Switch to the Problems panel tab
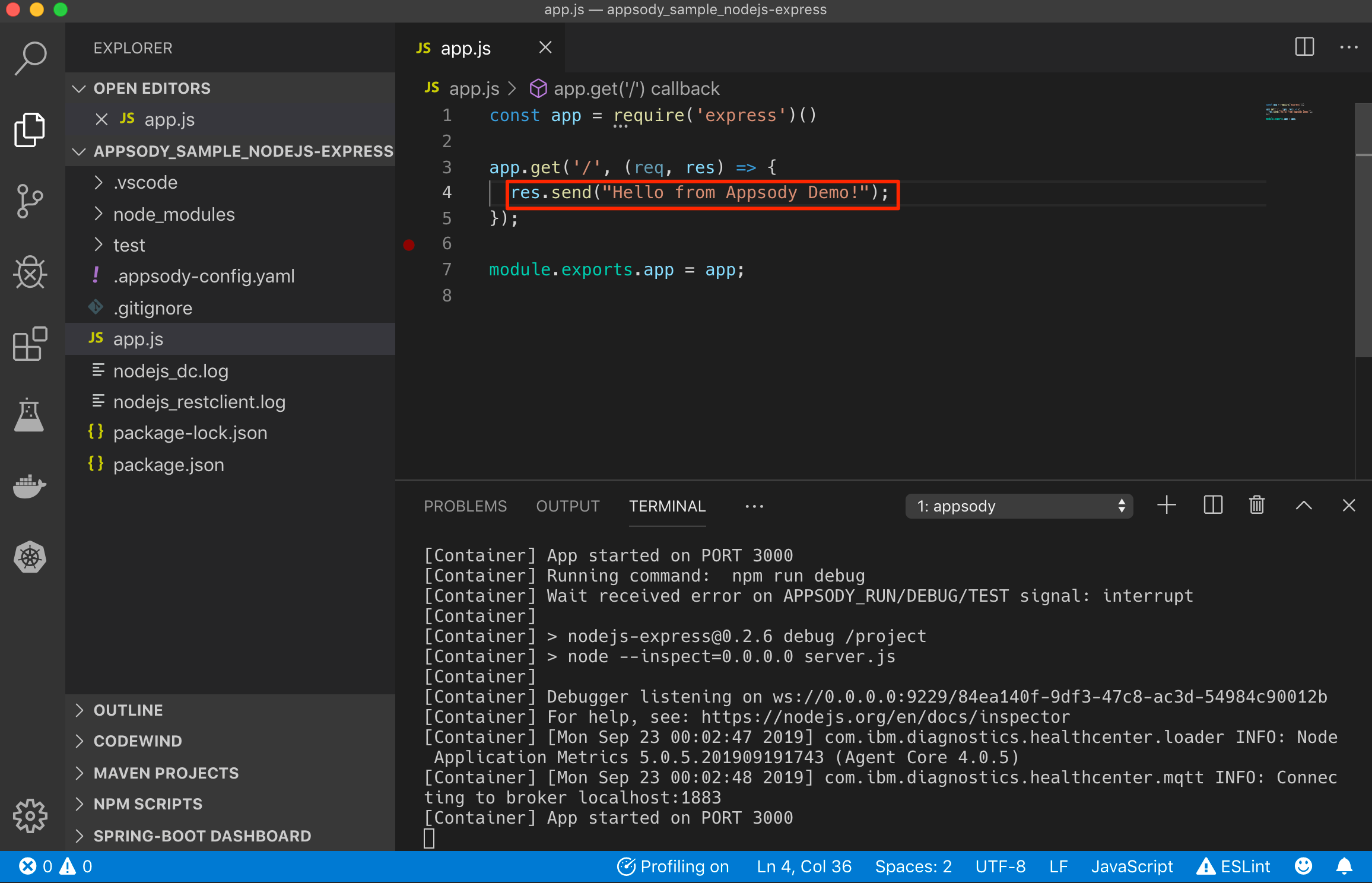The height and width of the screenshot is (883, 1372). 465,506
